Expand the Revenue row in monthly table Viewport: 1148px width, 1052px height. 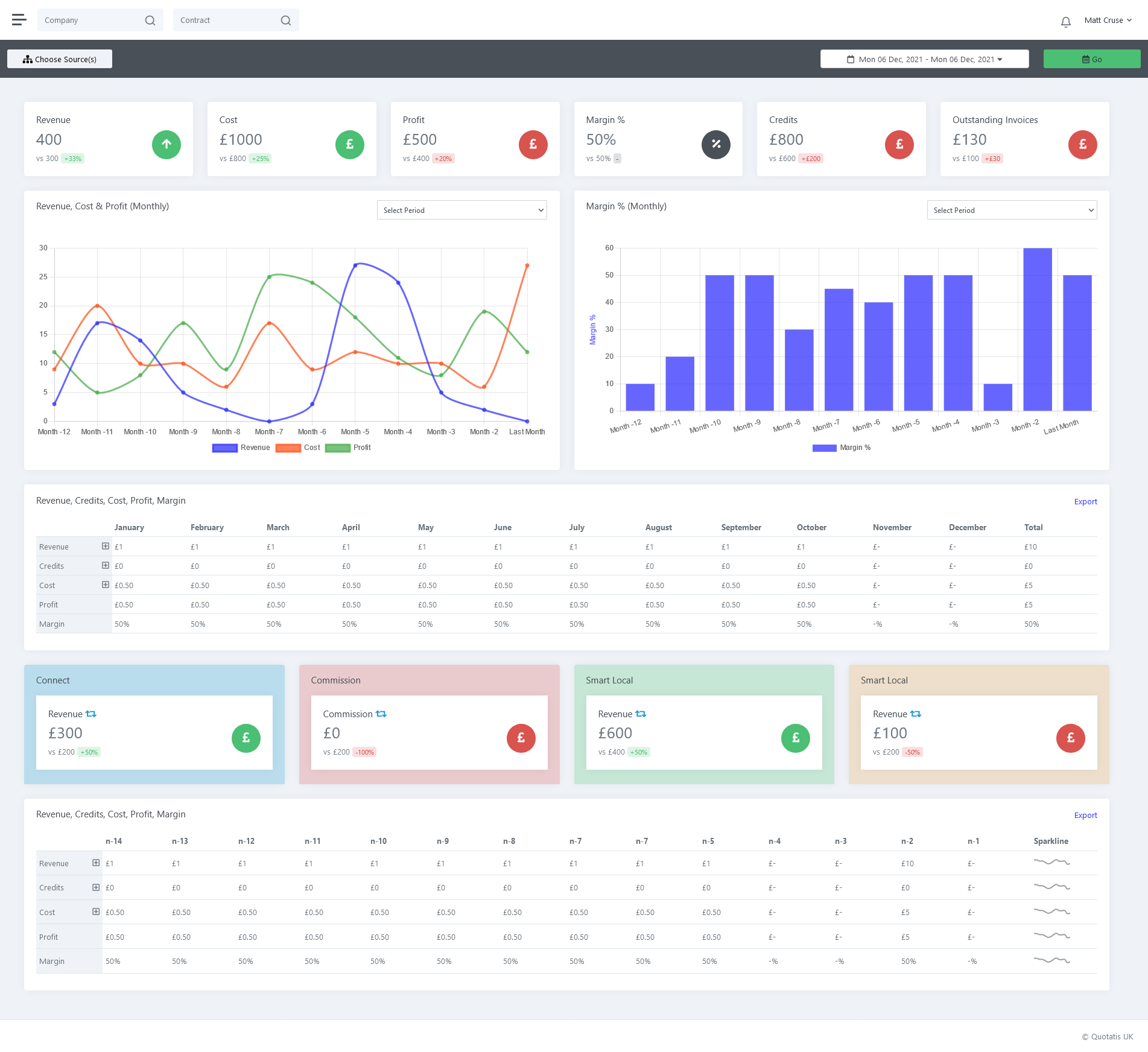point(106,547)
